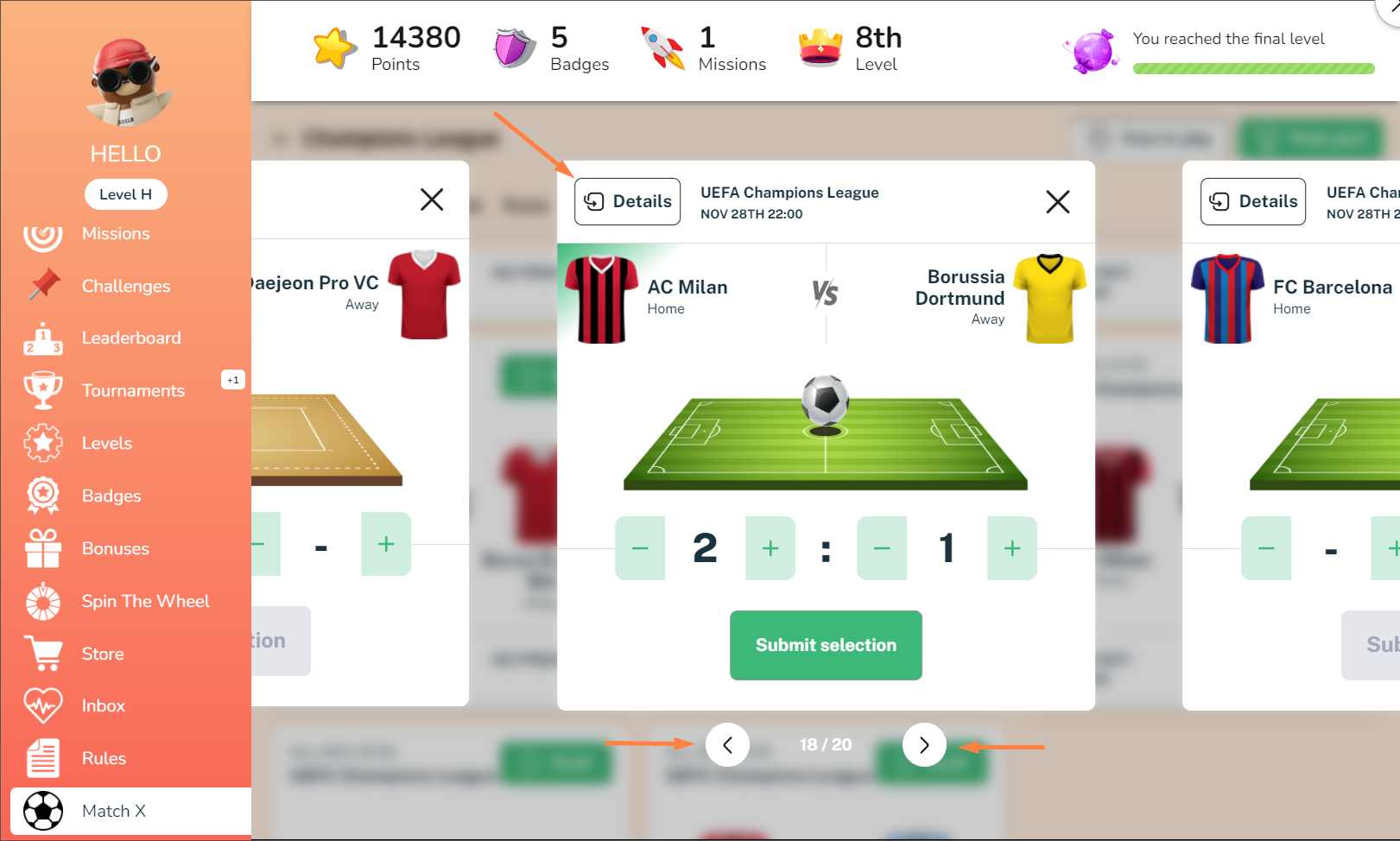
Task: Select the Badges rosette icon
Action: pyautogui.click(x=43, y=496)
